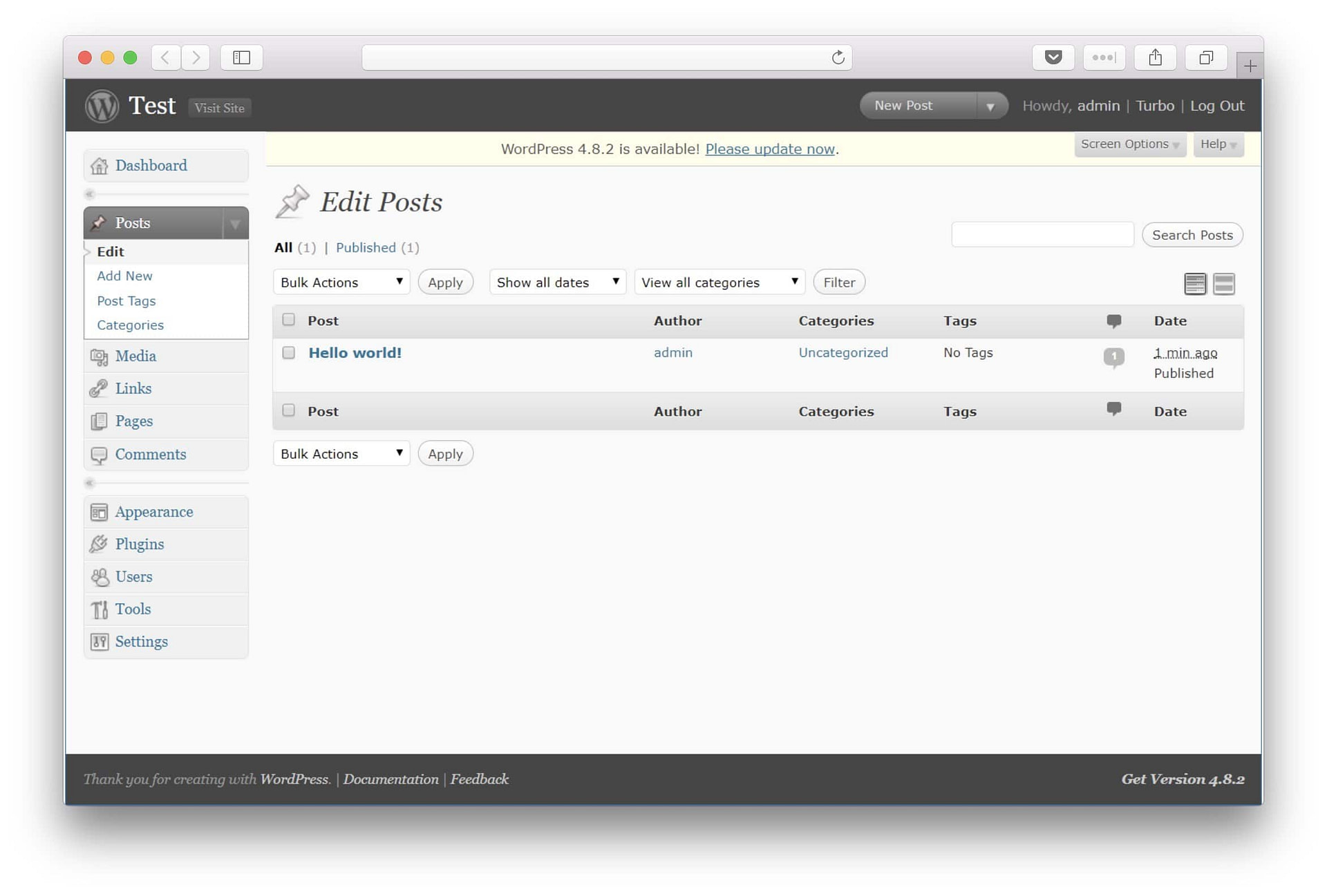Open the Categories submenu item
The image size is (1327, 896).
click(130, 325)
